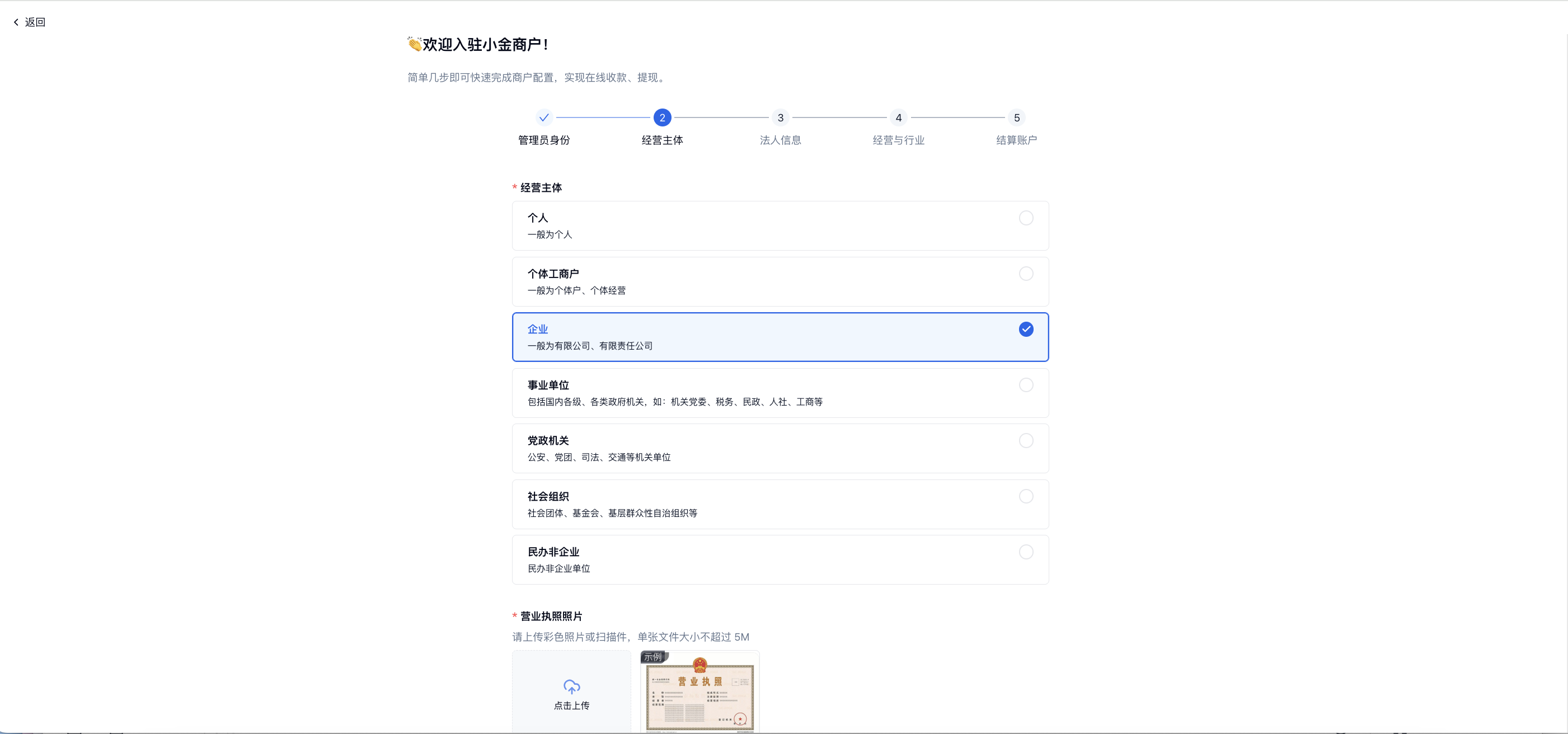Click the 返回 back arrow
The width and height of the screenshot is (1568, 734).
pos(16,22)
